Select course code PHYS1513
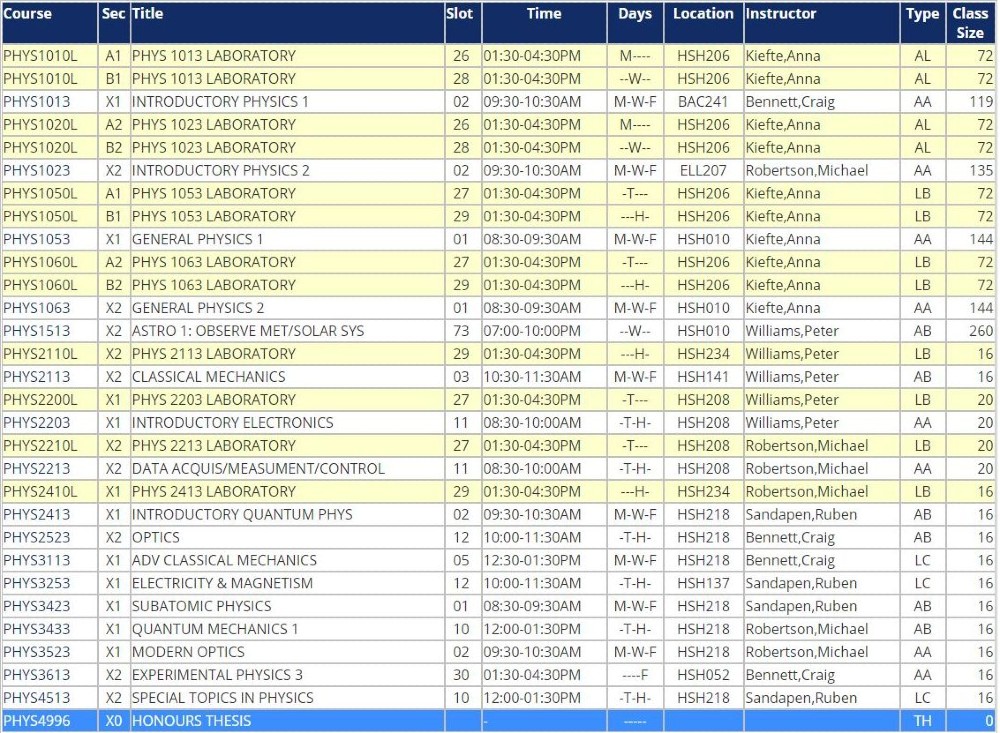The width and height of the screenshot is (1000, 733). 36,331
